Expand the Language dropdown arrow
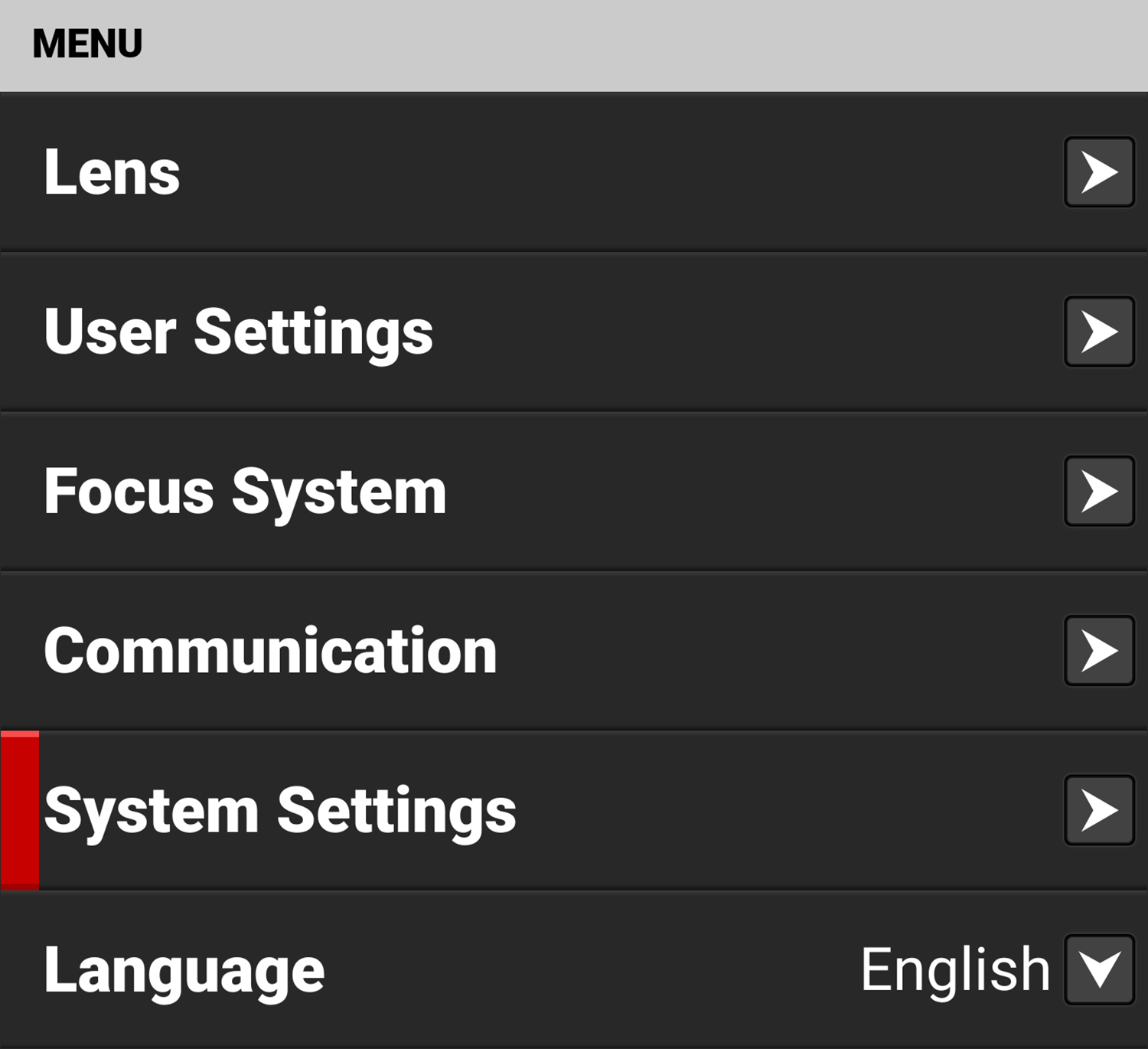The height and width of the screenshot is (1049, 1148). coord(1099,969)
